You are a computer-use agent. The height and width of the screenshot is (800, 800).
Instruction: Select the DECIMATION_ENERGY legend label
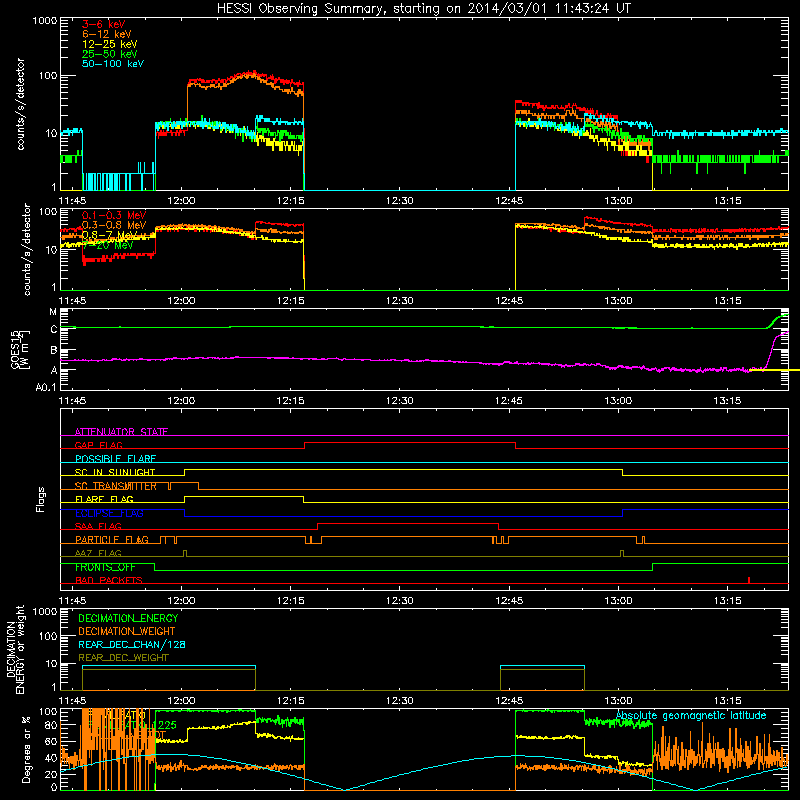[x=128, y=618]
